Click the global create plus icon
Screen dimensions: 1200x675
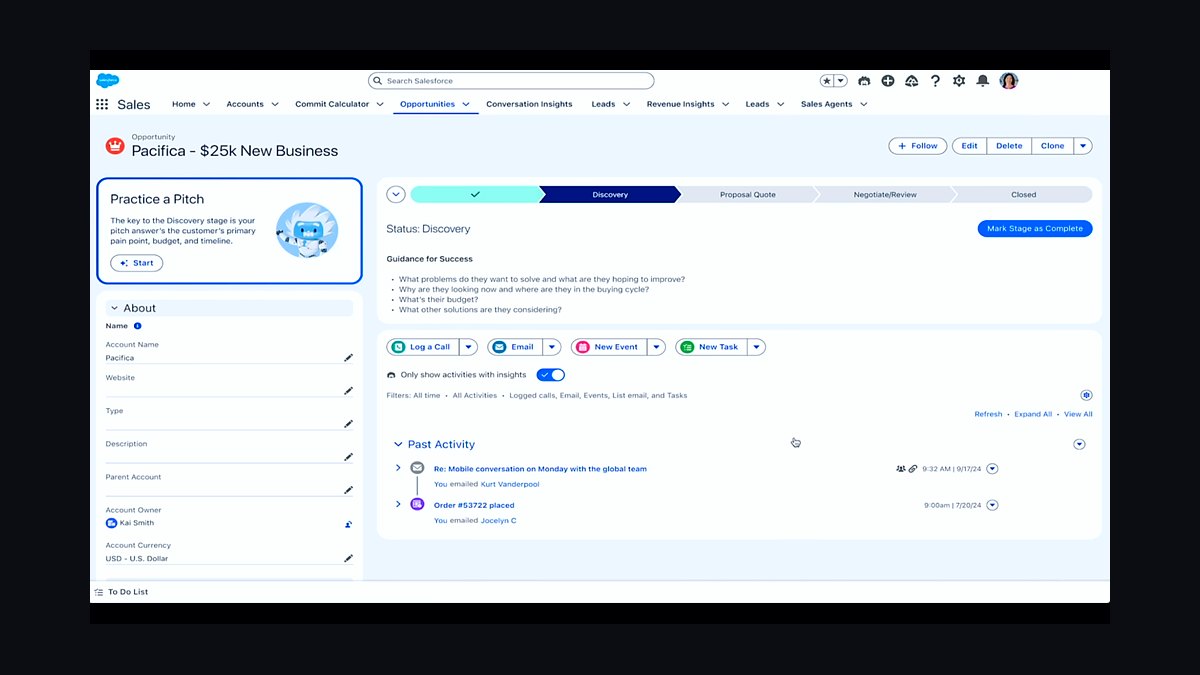pos(888,81)
